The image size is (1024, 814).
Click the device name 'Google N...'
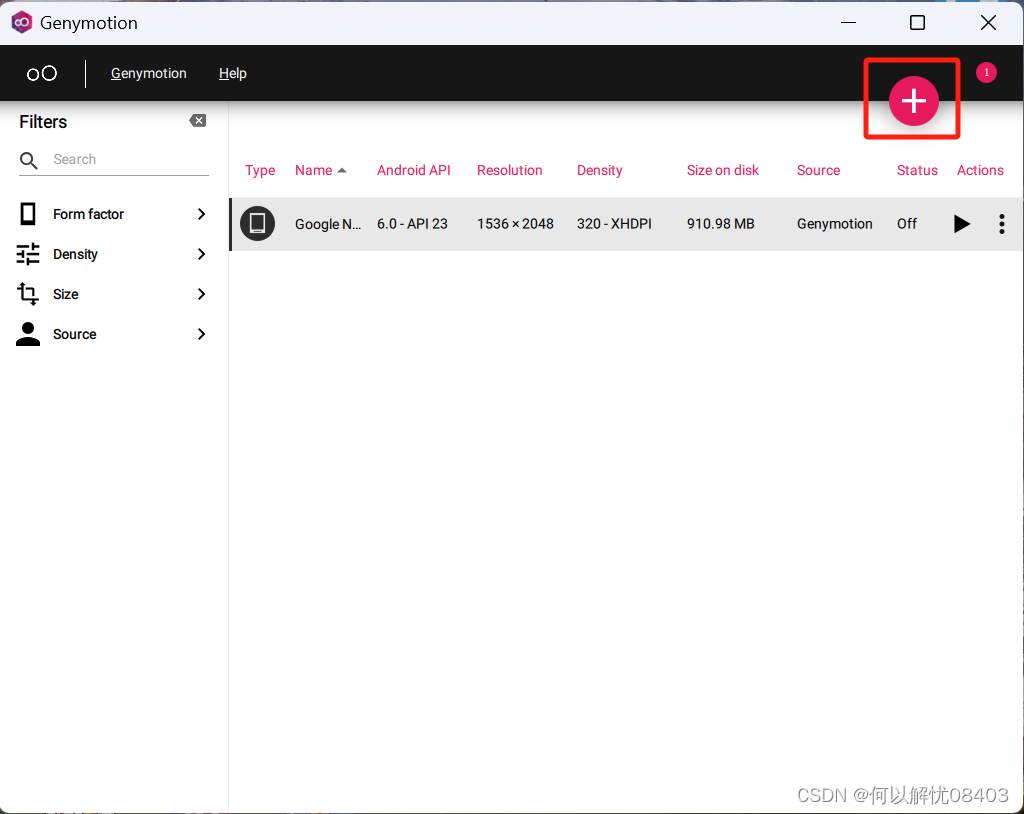click(x=328, y=224)
